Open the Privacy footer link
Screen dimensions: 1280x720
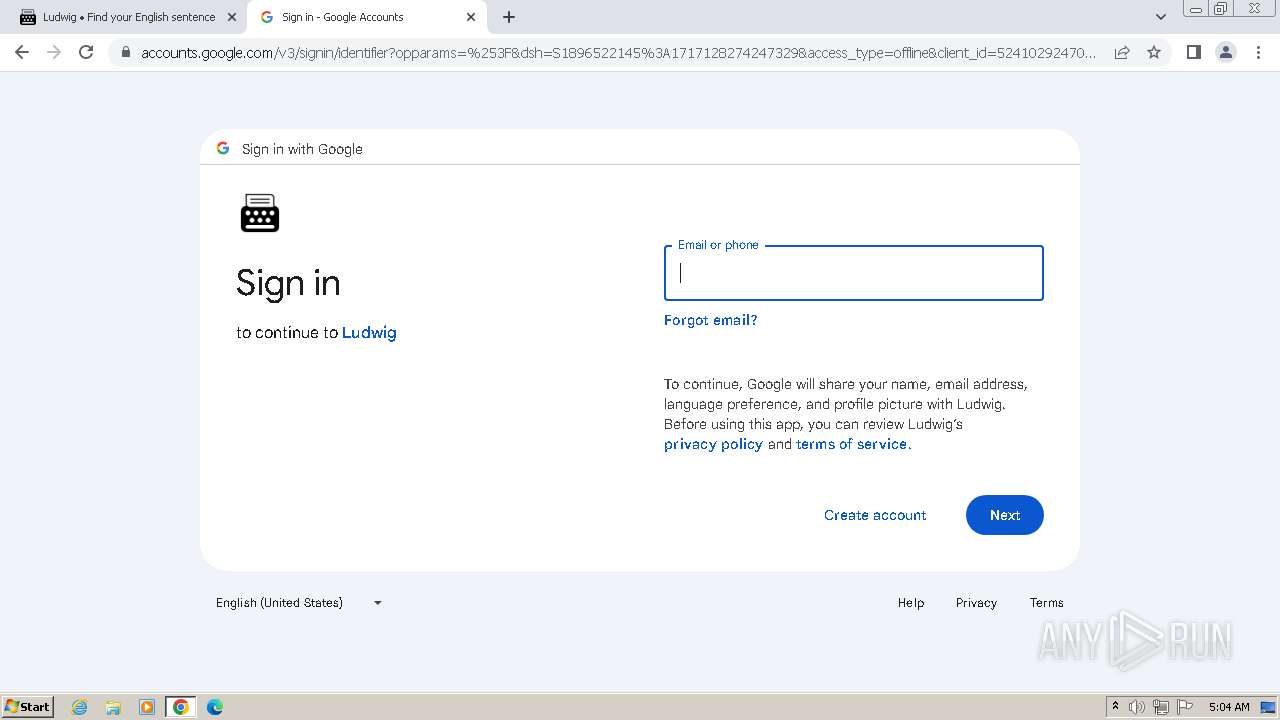(976, 603)
